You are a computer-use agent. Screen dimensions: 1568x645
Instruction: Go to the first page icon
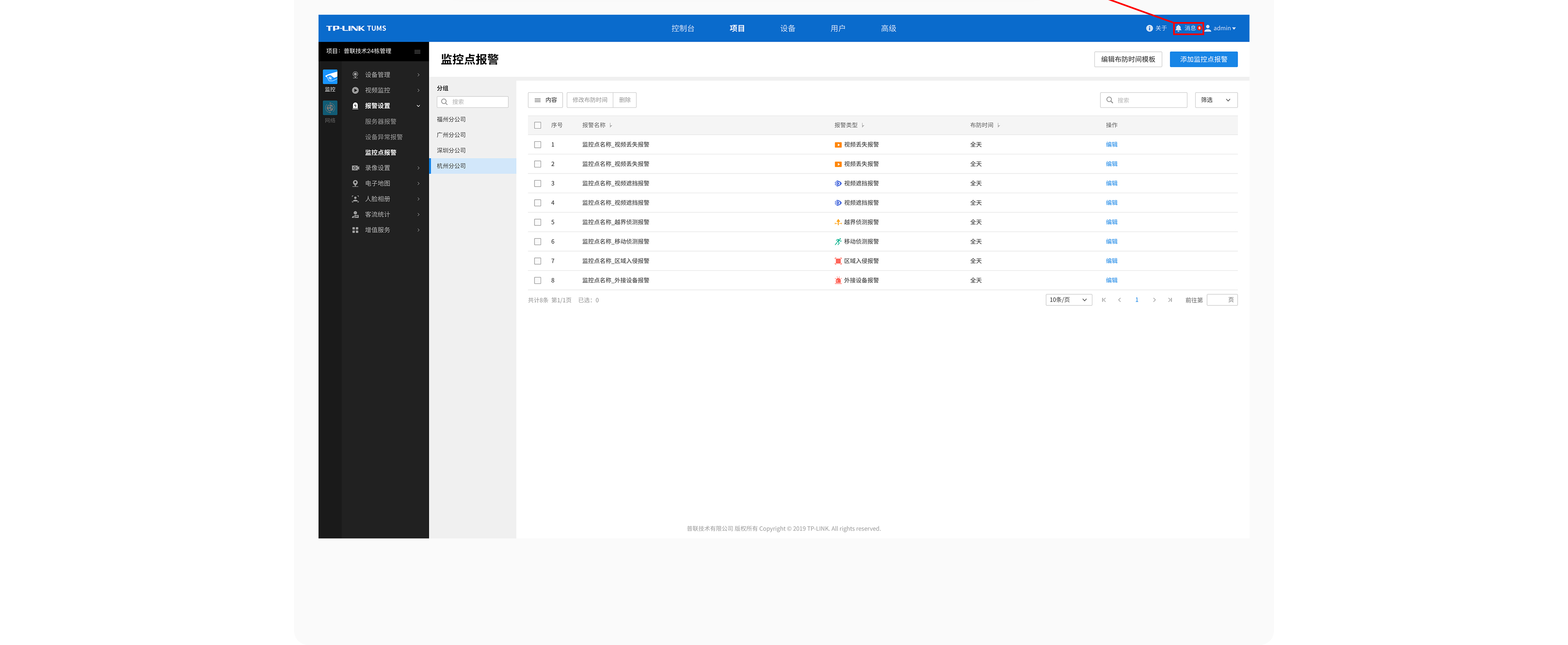[x=1104, y=300]
